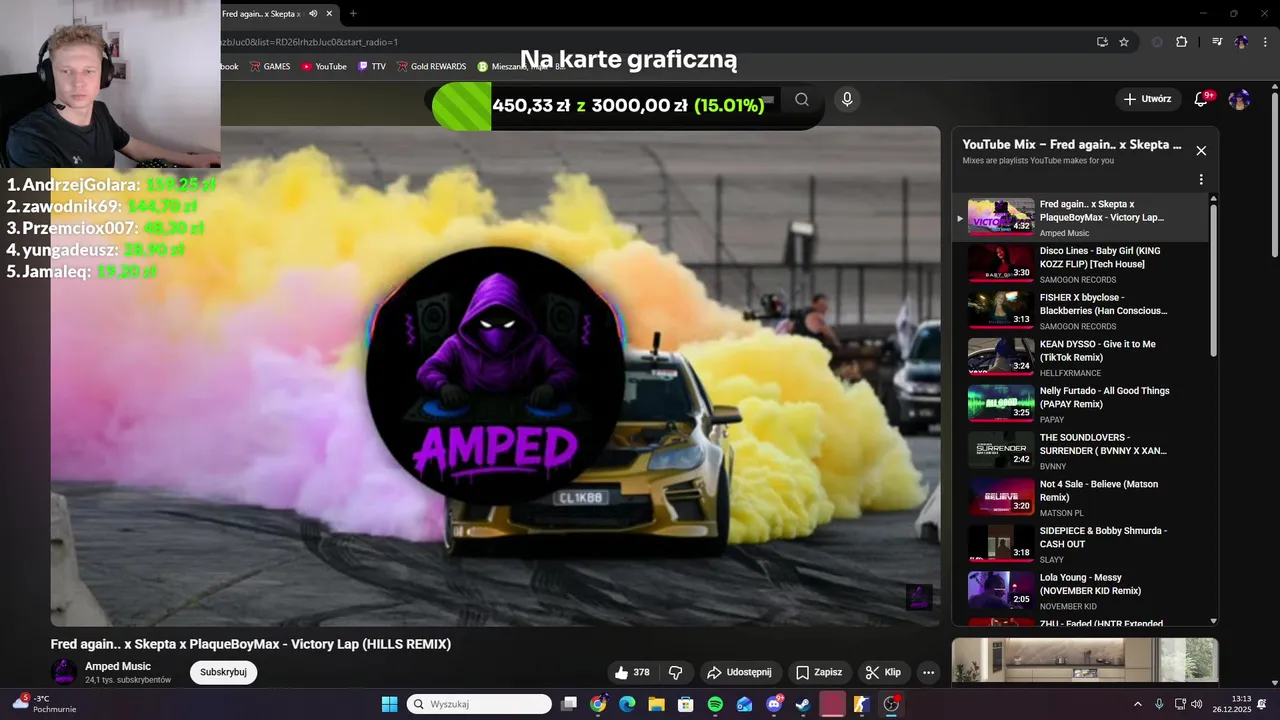Mute the tab via speaker icon
The width and height of the screenshot is (1280, 720).
point(313,13)
